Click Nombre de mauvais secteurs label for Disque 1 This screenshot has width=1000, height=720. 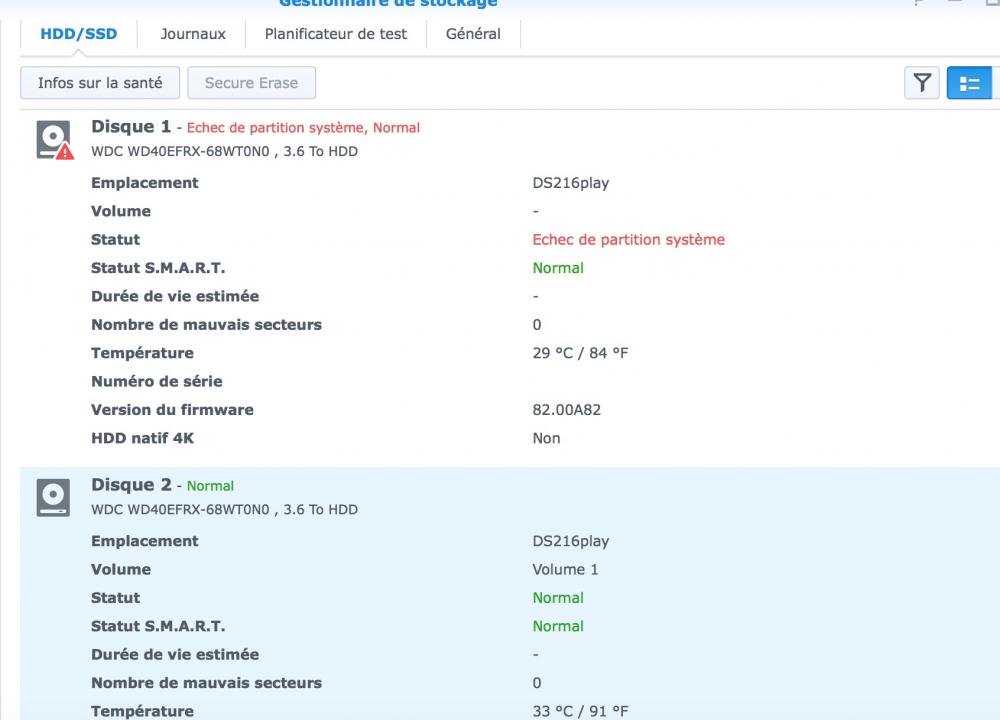coord(207,325)
